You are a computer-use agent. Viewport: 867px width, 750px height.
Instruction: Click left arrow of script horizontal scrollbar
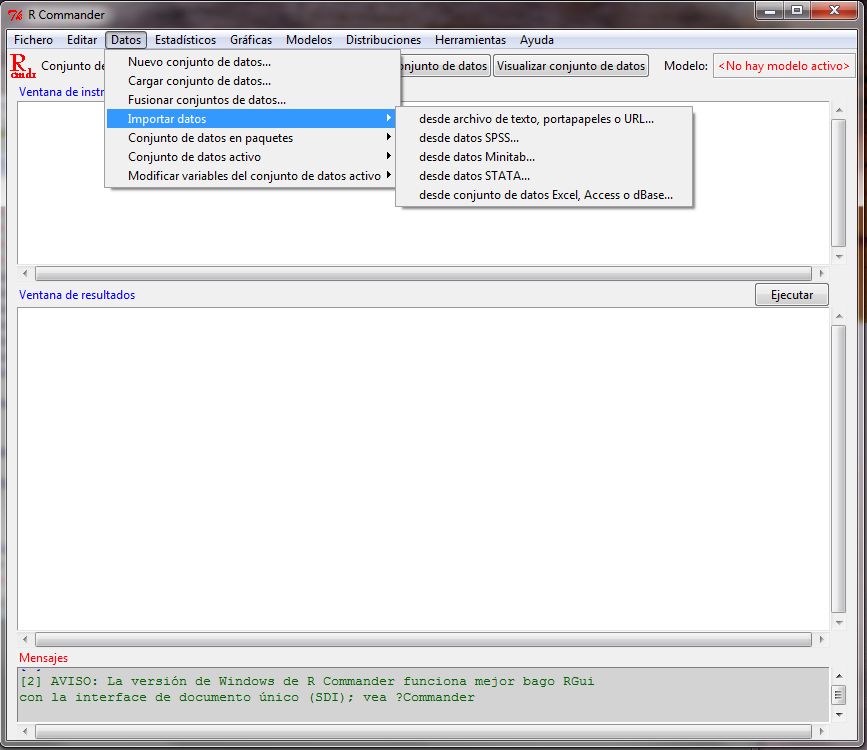[x=25, y=273]
